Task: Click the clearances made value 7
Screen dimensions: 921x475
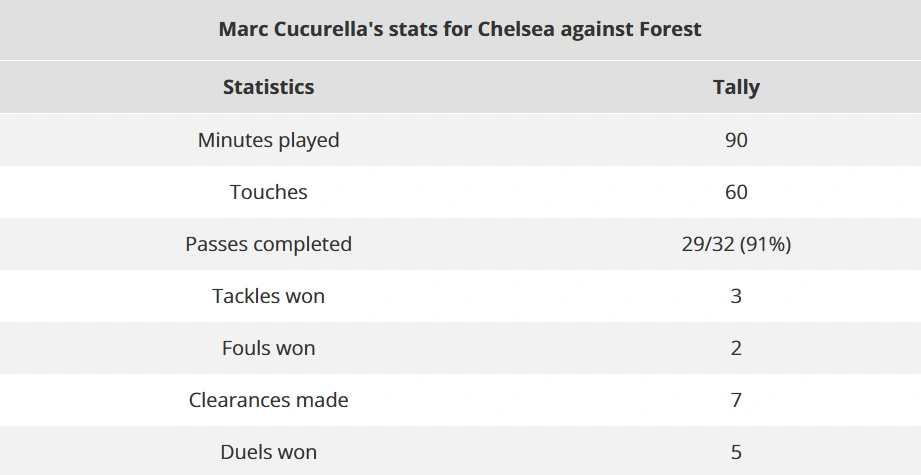Action: click(x=736, y=400)
